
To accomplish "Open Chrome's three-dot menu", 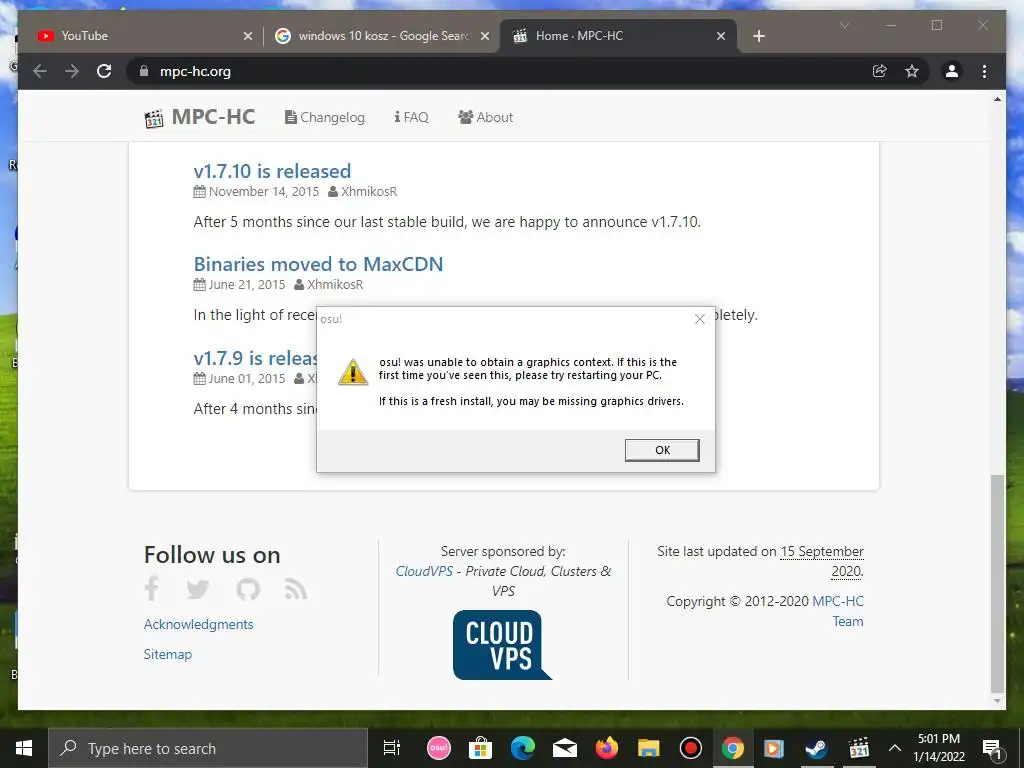I will [x=984, y=71].
